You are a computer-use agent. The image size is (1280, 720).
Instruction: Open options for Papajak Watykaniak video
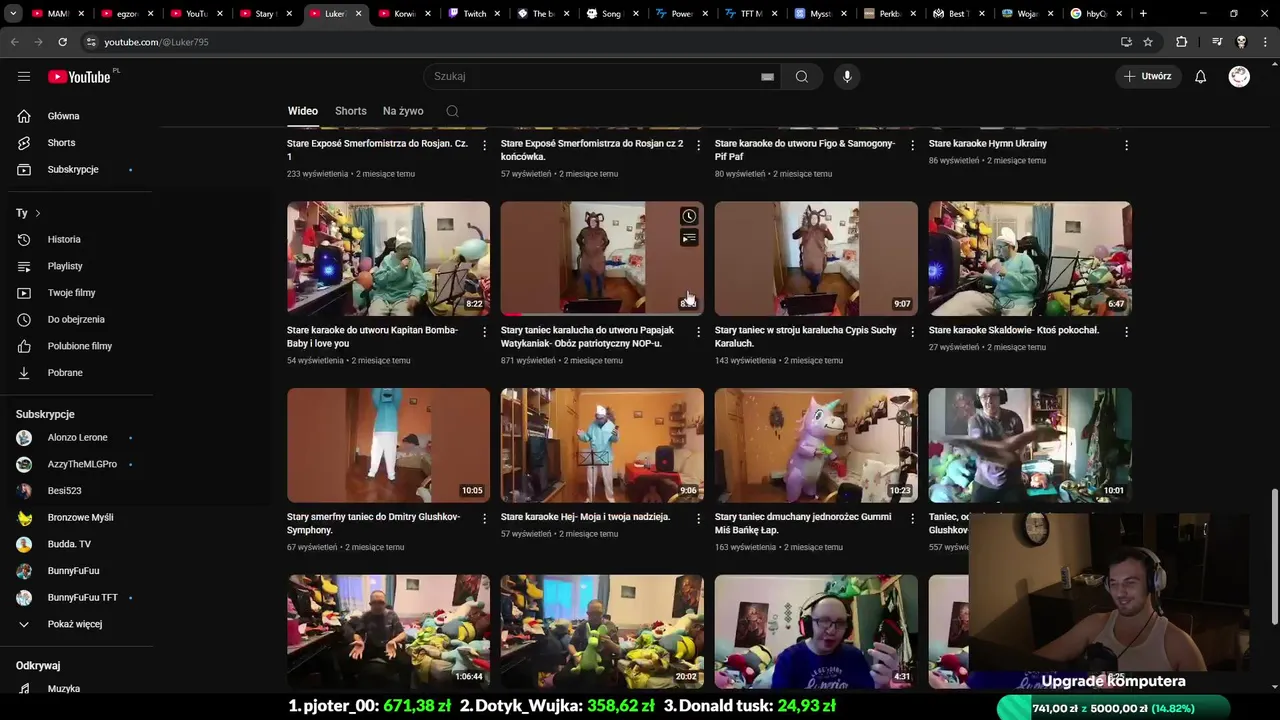[x=698, y=332]
